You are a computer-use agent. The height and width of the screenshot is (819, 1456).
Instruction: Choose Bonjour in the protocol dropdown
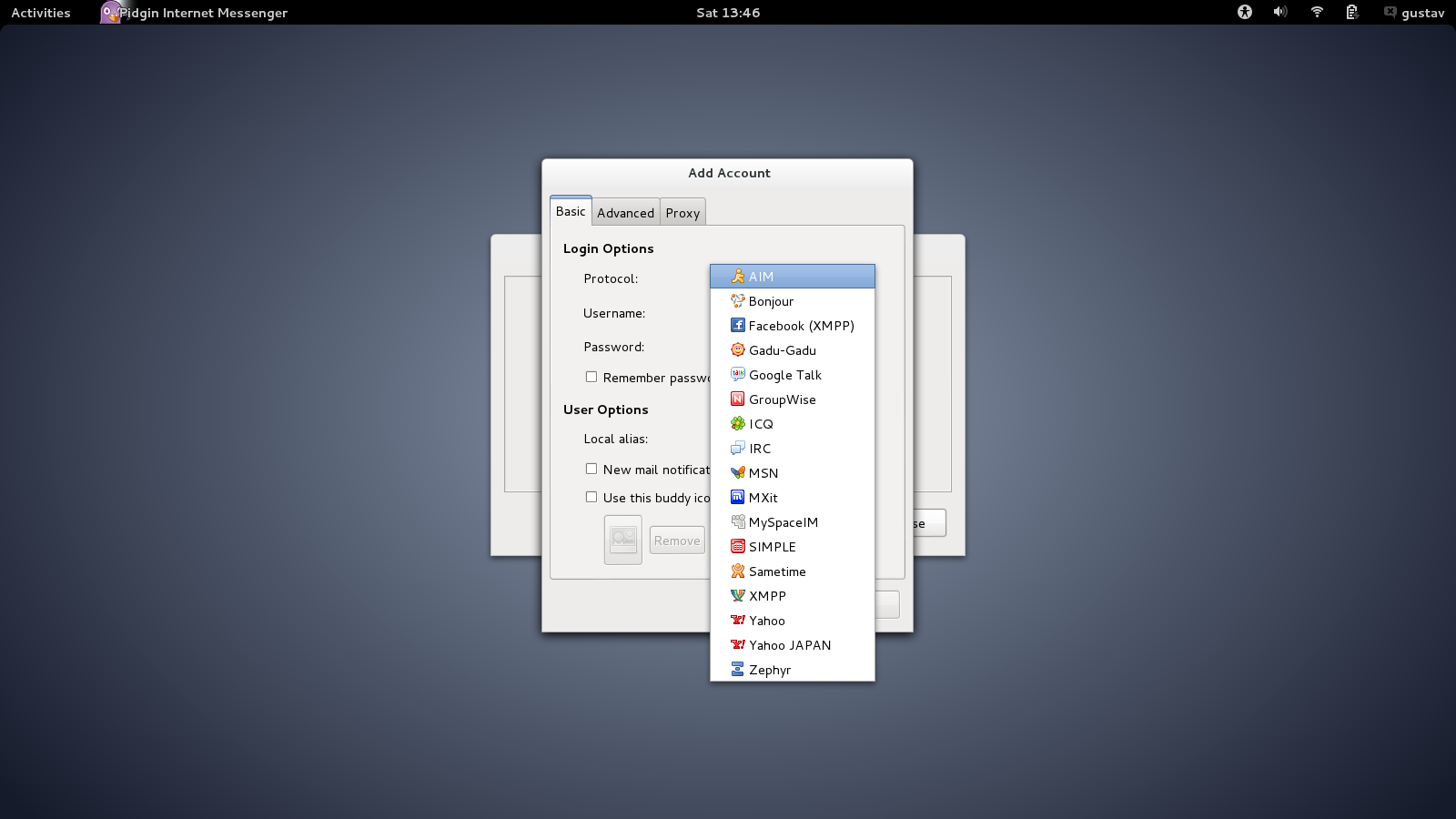tap(793, 300)
